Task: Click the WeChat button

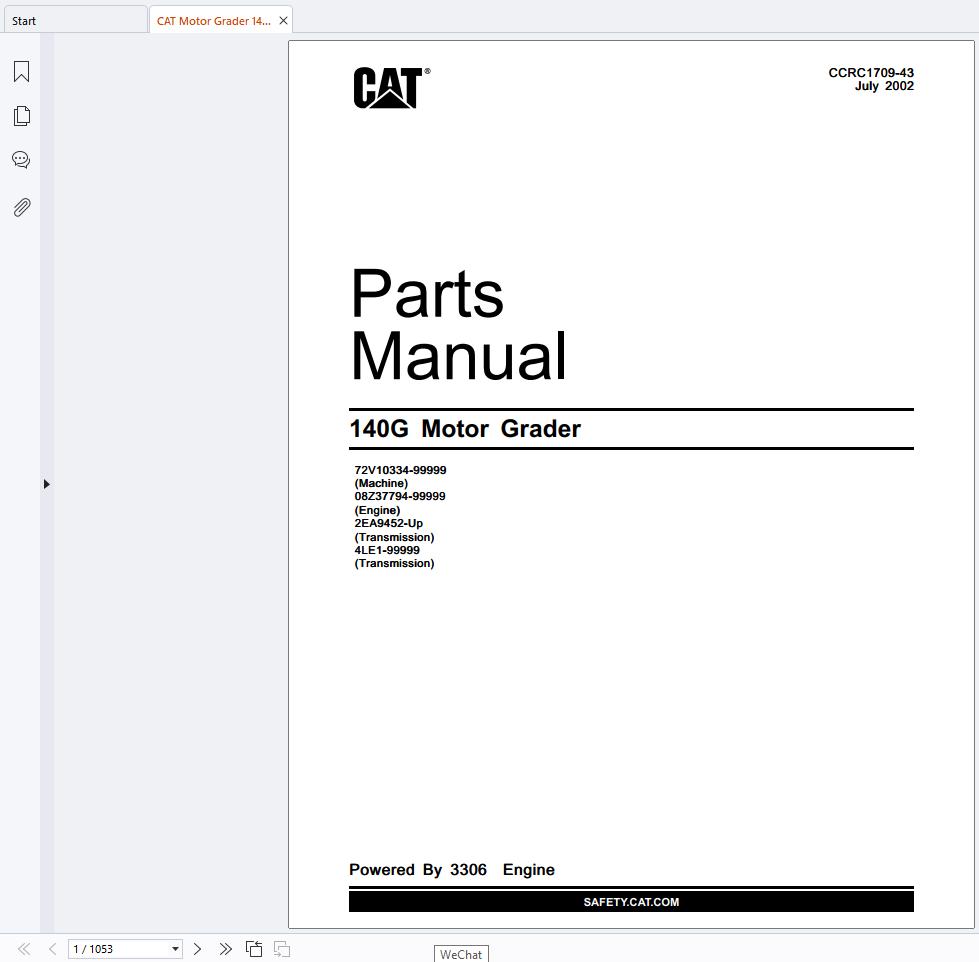Action: coord(461,954)
